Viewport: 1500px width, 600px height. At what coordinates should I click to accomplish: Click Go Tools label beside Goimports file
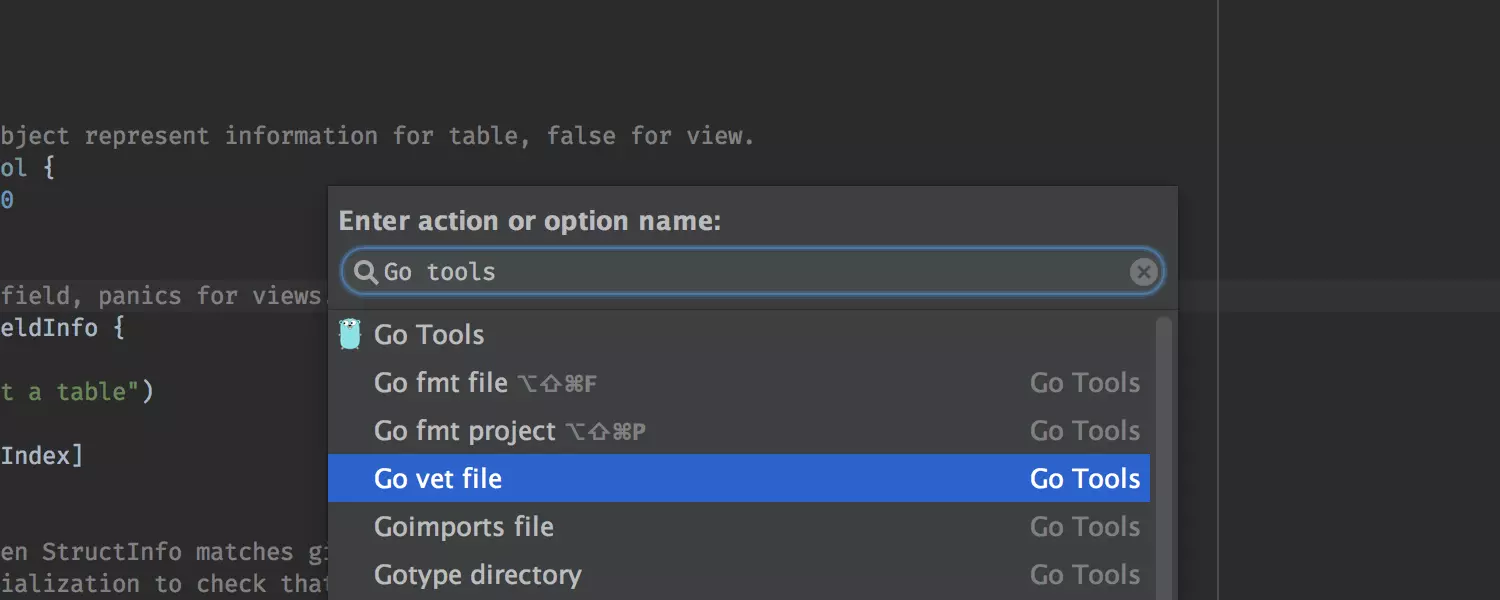coord(1085,527)
